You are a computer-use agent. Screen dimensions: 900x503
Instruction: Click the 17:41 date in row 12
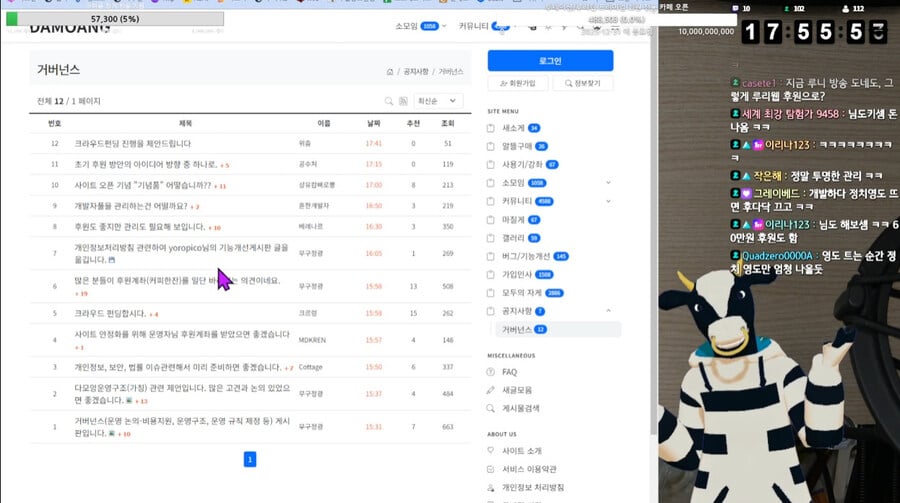coord(374,144)
